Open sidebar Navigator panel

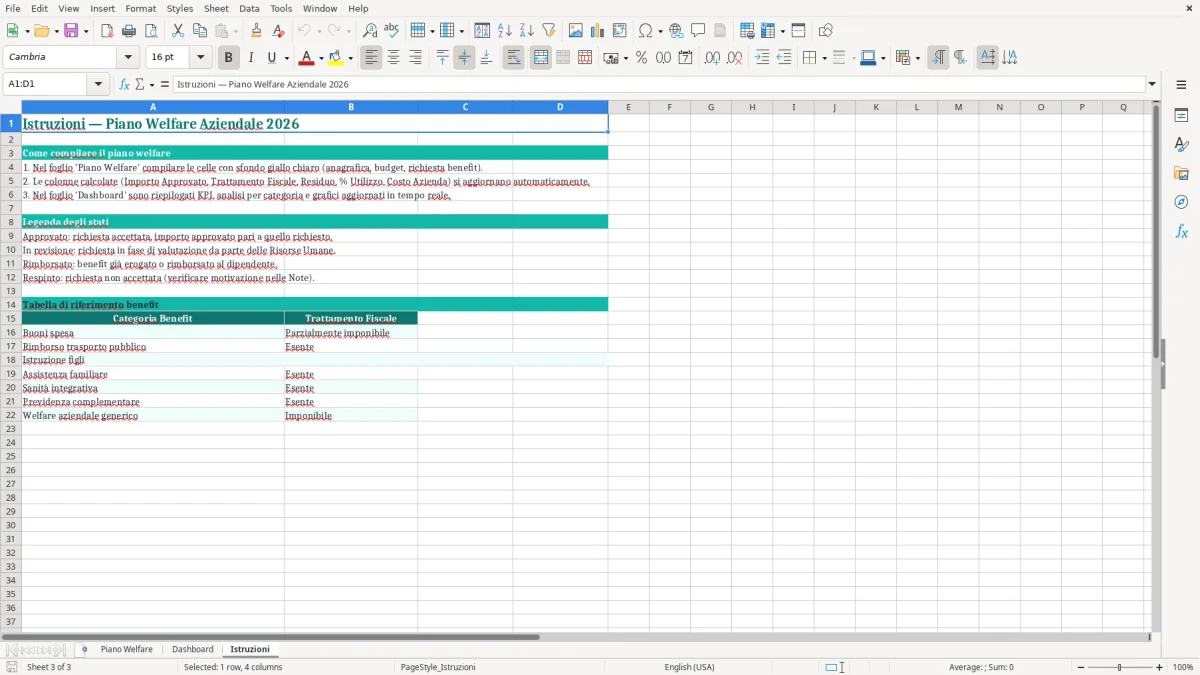tap(1181, 202)
